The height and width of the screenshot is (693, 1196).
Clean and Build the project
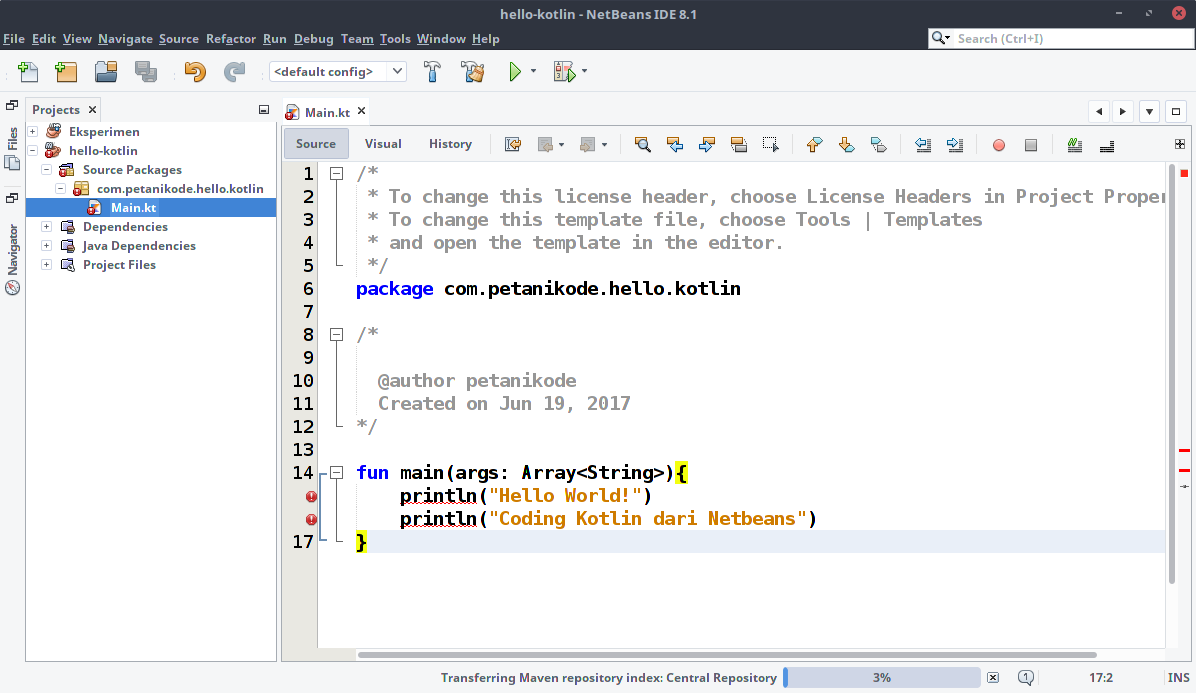[472, 71]
